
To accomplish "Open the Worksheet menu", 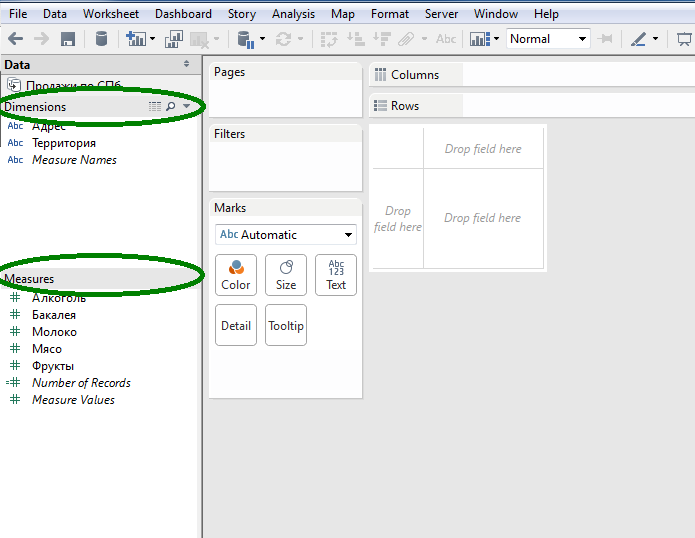I will [x=111, y=14].
